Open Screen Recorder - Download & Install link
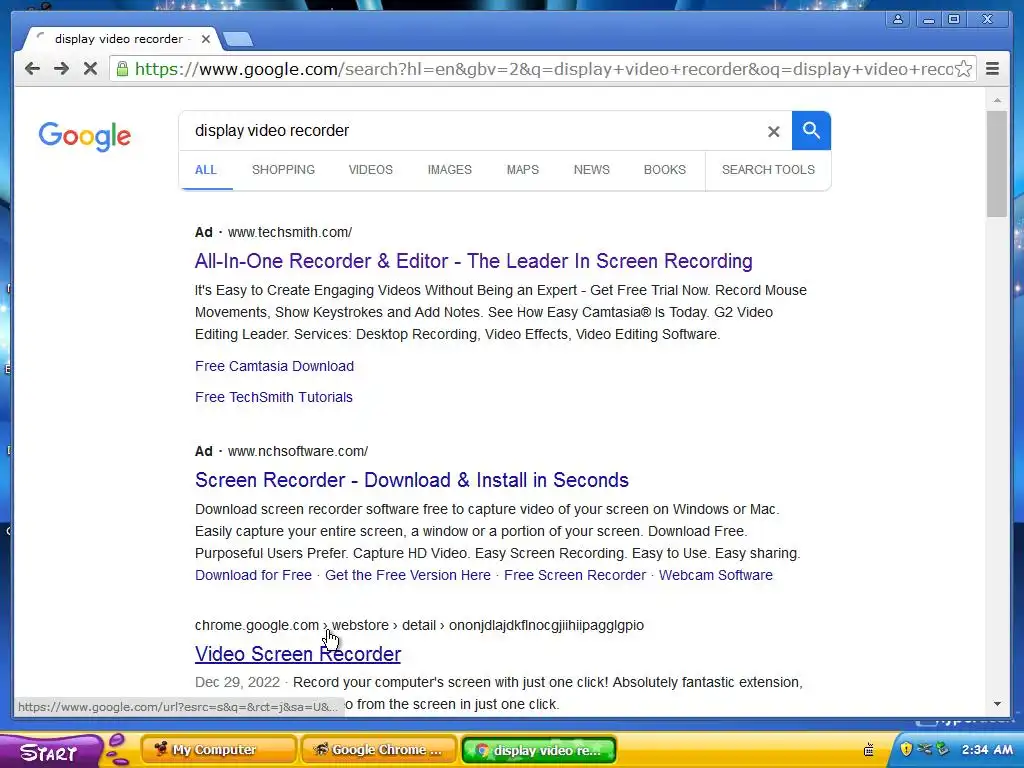This screenshot has width=1024, height=768. point(411,480)
